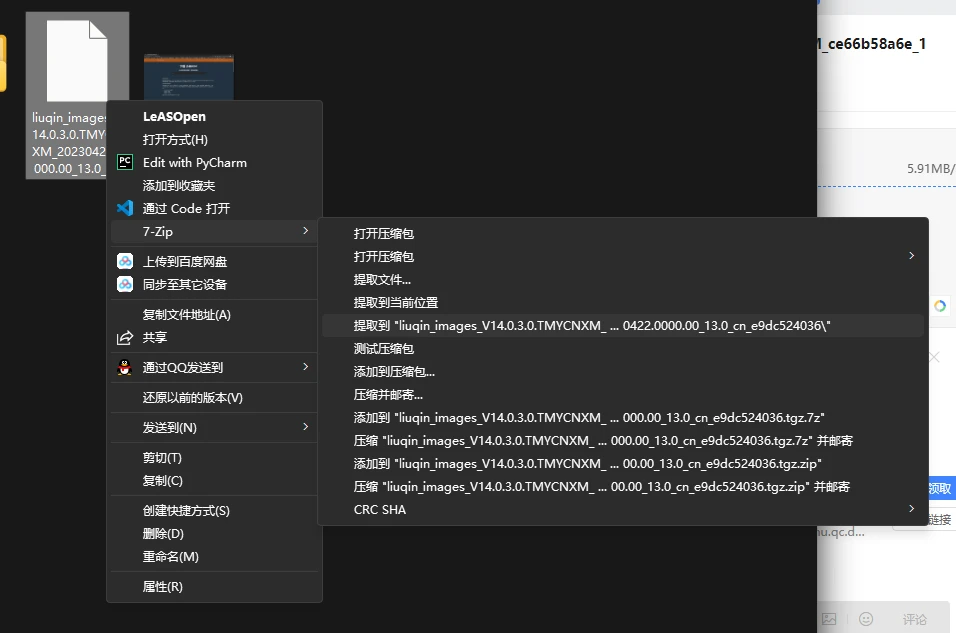The image size is (956, 633).
Task: Choose 同步至其它设备
Action: pos(214,285)
